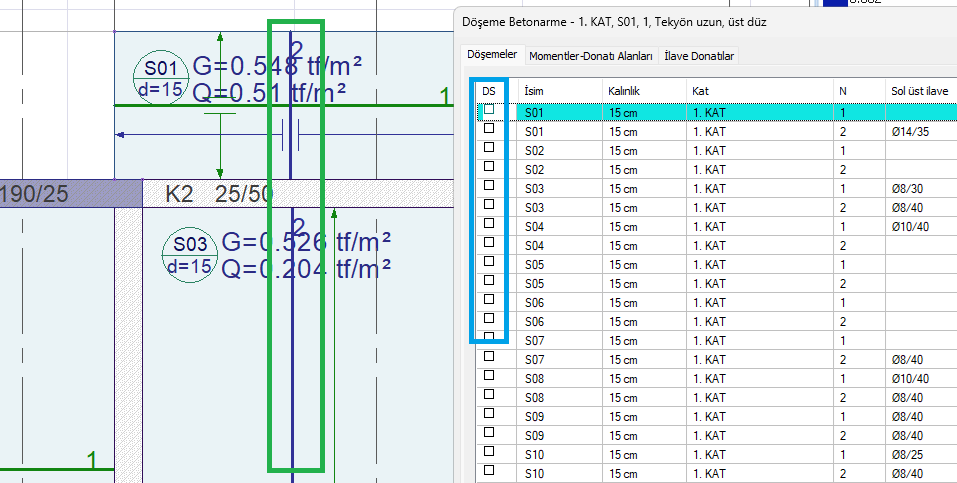Switch to the Döşemeler tab
957x483 pixels.
[x=492, y=54]
